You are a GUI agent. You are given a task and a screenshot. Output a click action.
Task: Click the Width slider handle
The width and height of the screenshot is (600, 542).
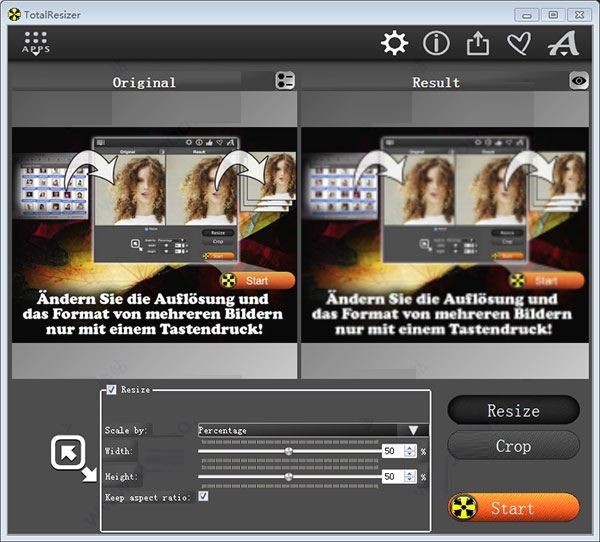289,451
